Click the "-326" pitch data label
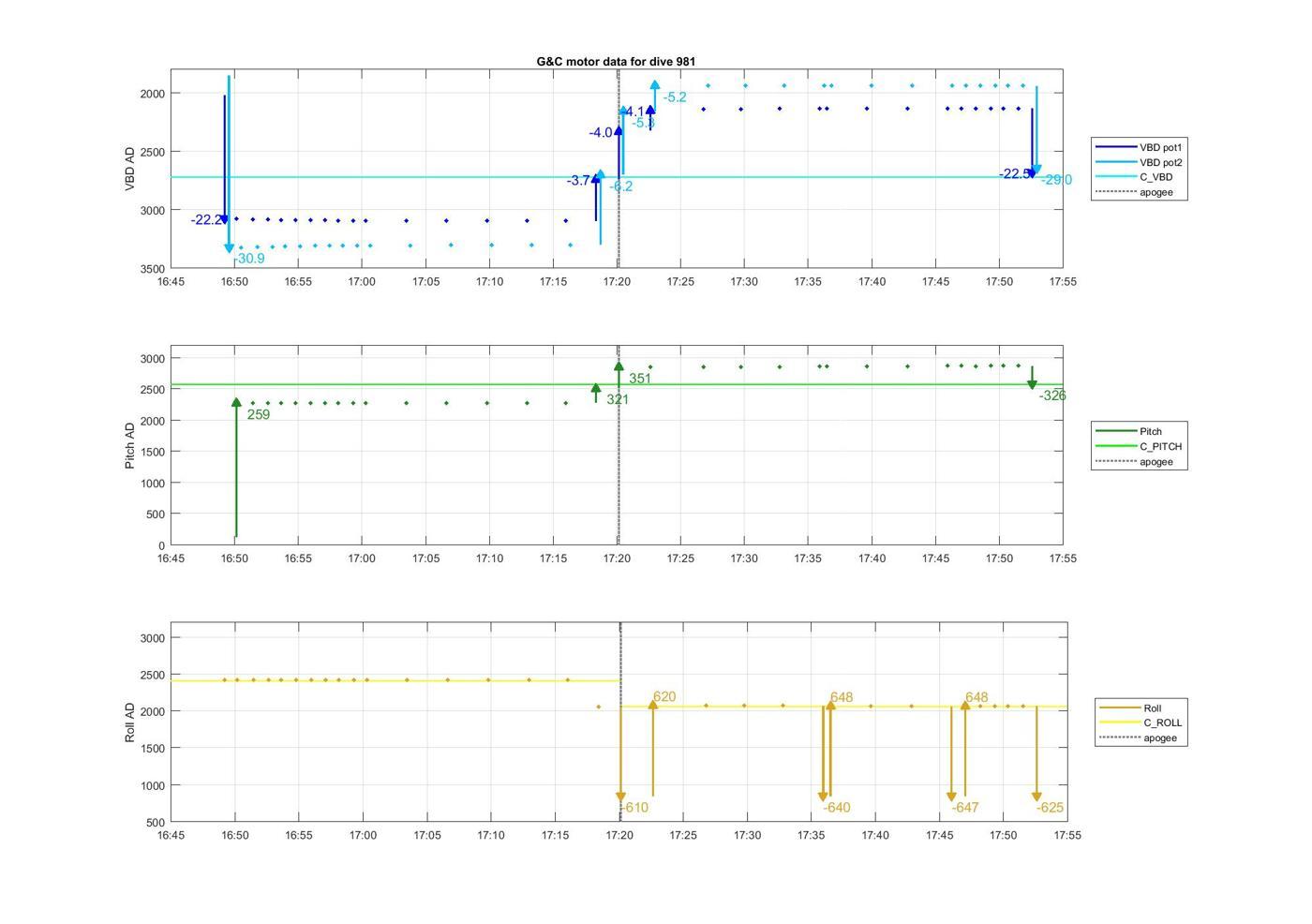Viewport: 1312px width, 924px height. [1052, 396]
